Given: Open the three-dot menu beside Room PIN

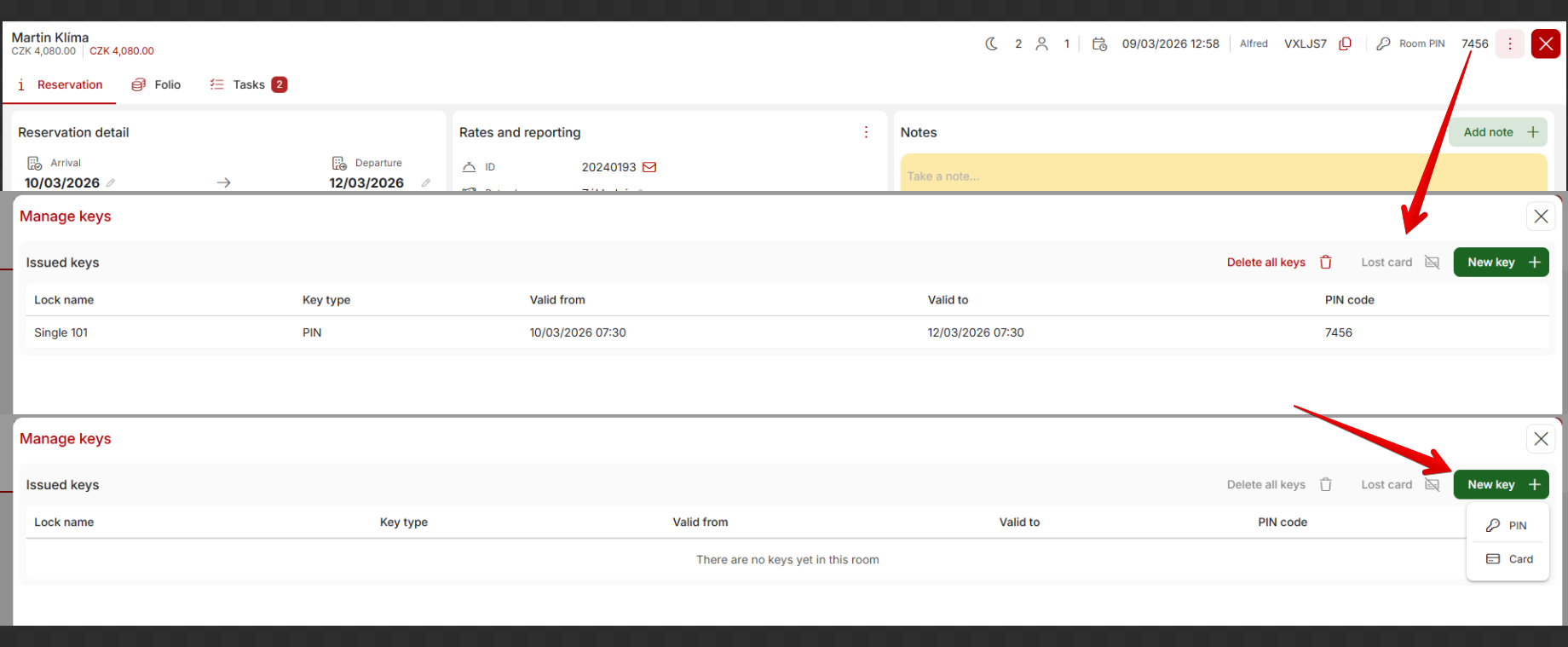Looking at the screenshot, I should click(1509, 43).
